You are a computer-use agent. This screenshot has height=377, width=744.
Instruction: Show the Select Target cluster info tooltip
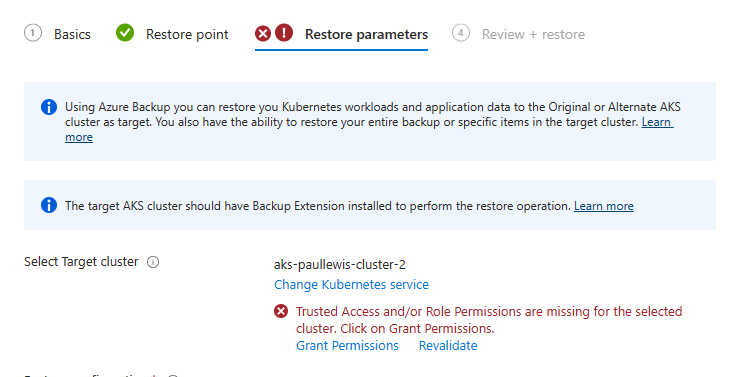point(153,262)
